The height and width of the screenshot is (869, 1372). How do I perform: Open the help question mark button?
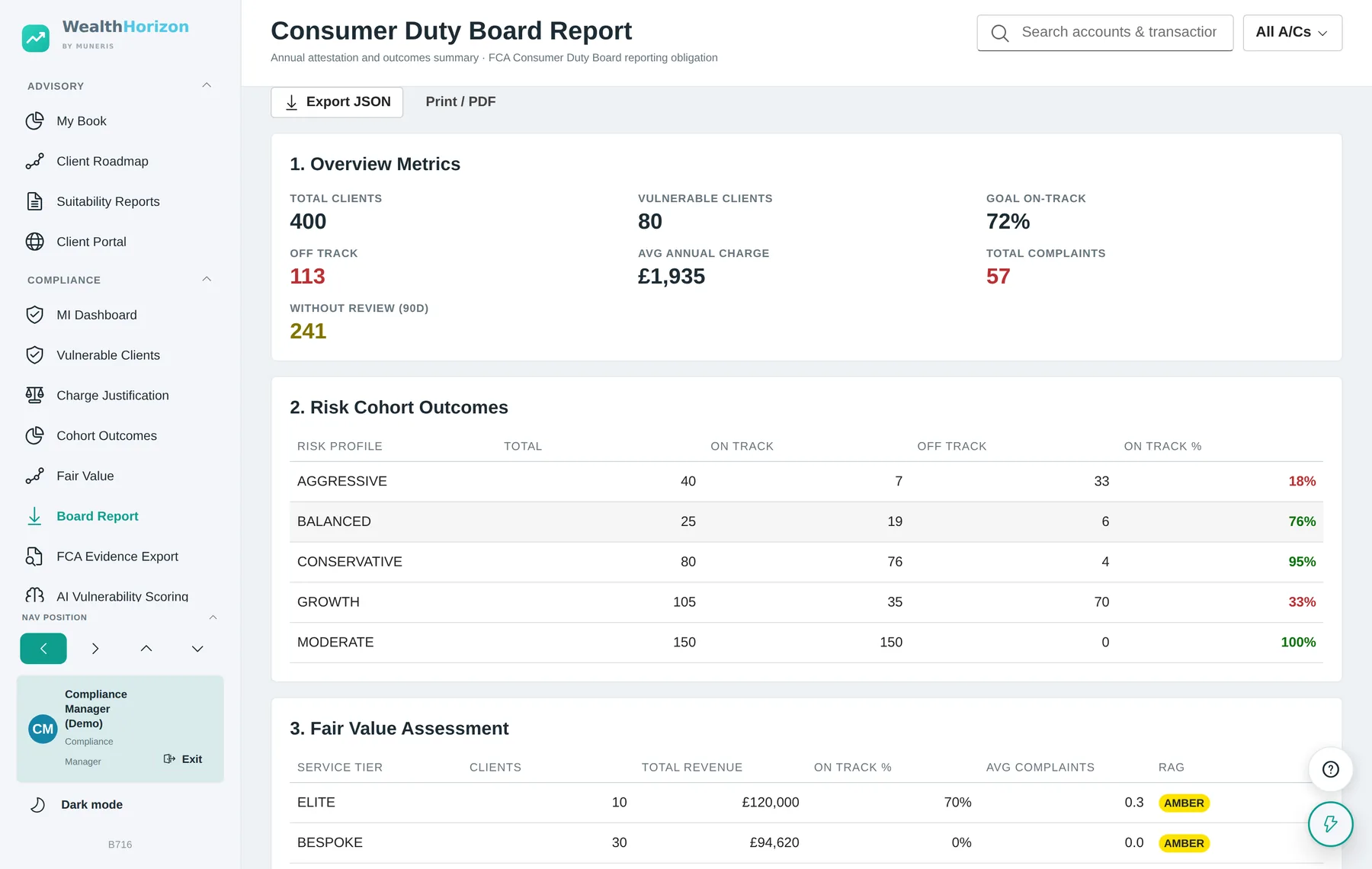(1331, 769)
